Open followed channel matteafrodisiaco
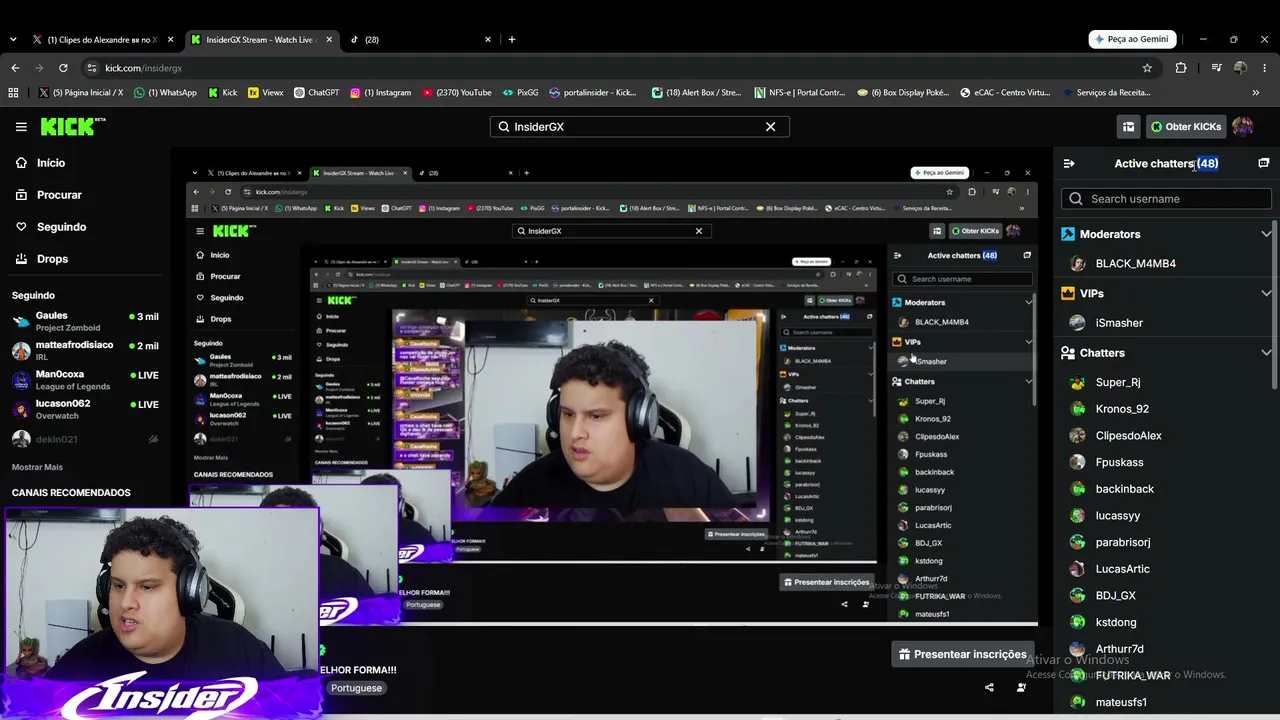 [x=85, y=350]
